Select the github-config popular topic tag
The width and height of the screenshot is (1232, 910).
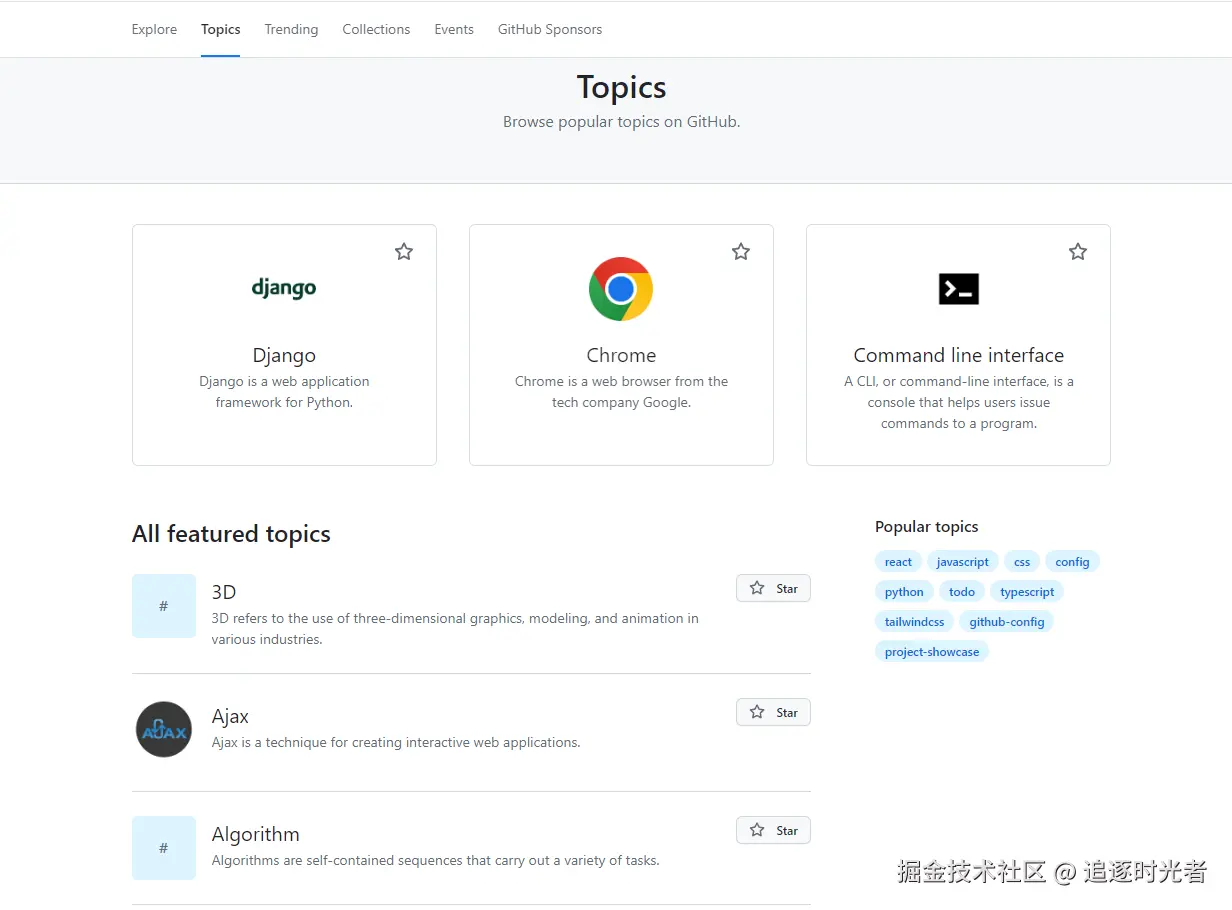[x=1007, y=622]
